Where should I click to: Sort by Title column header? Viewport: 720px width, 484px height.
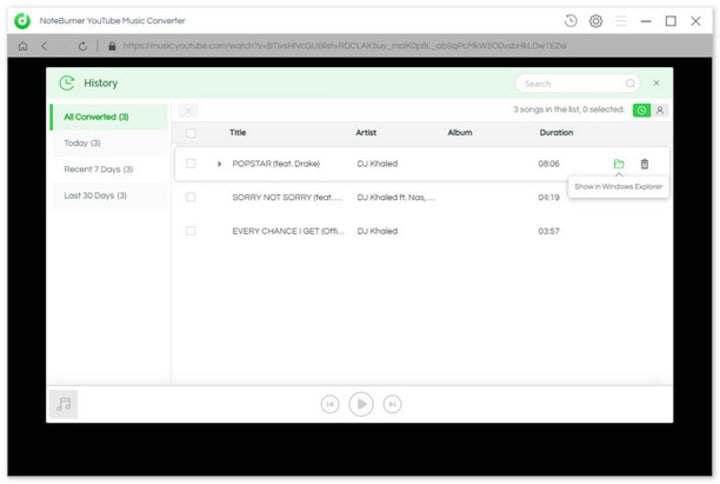click(238, 133)
